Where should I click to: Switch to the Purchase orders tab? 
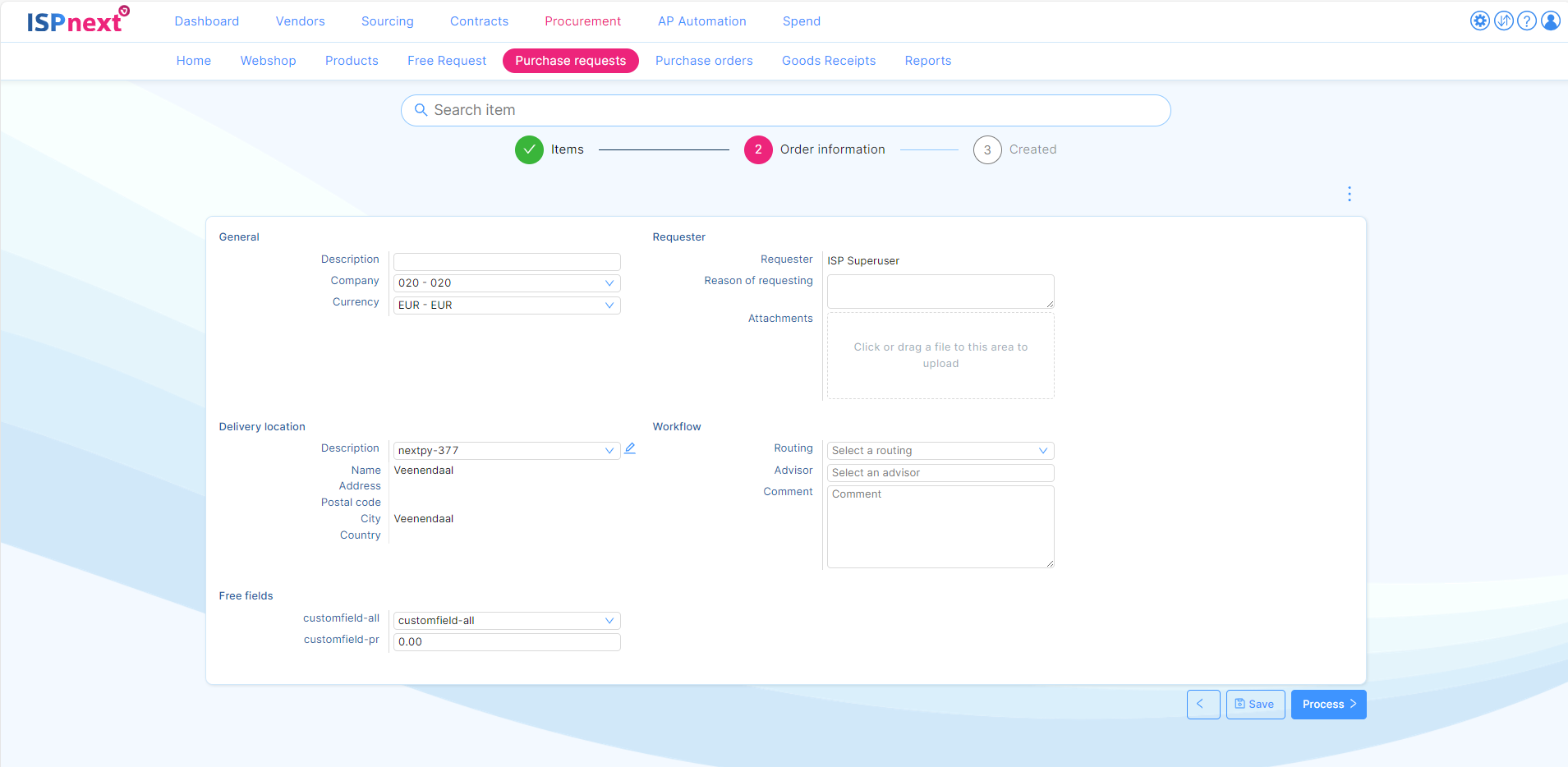(704, 61)
